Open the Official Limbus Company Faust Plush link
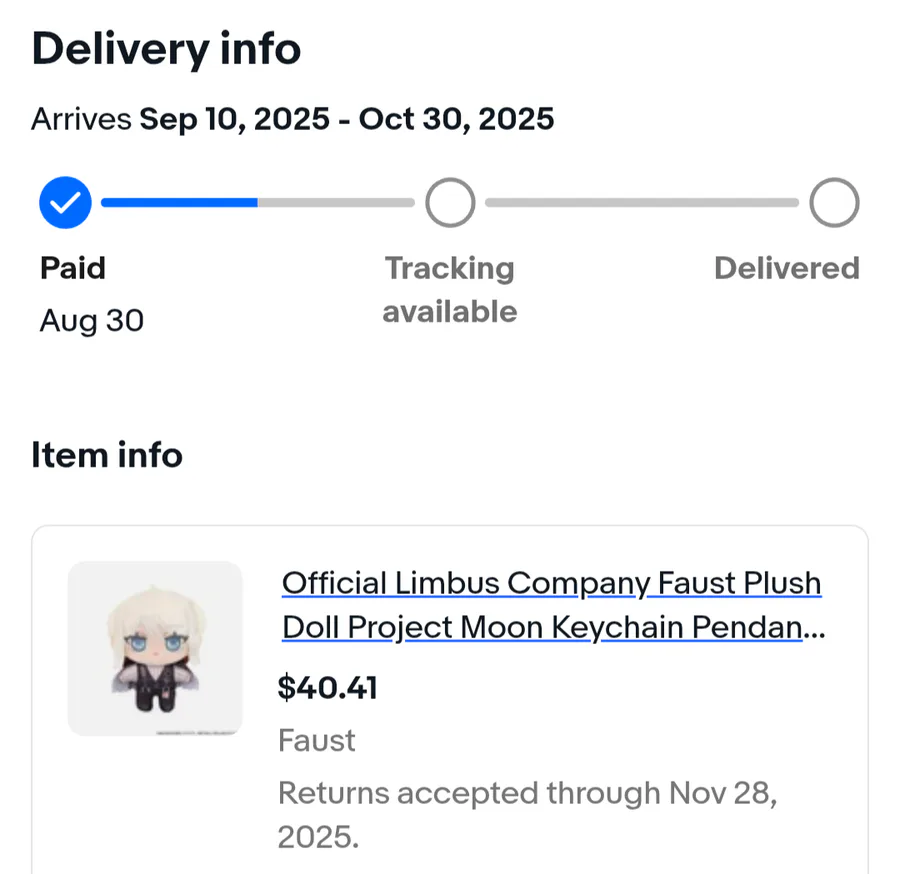Image resolution: width=900 pixels, height=874 pixels. [552, 604]
